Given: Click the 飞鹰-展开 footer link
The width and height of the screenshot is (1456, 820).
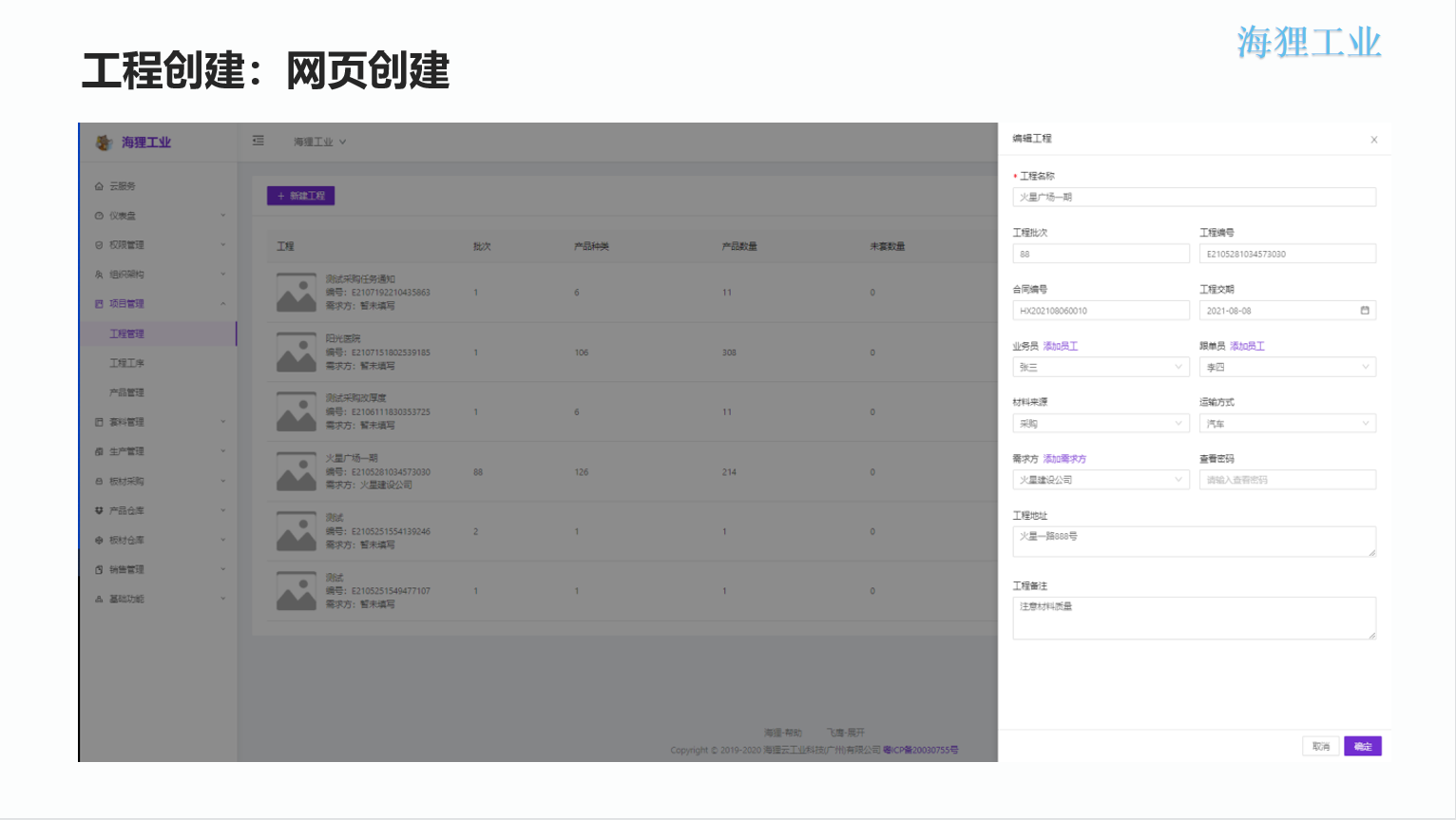Looking at the screenshot, I should click(846, 733).
